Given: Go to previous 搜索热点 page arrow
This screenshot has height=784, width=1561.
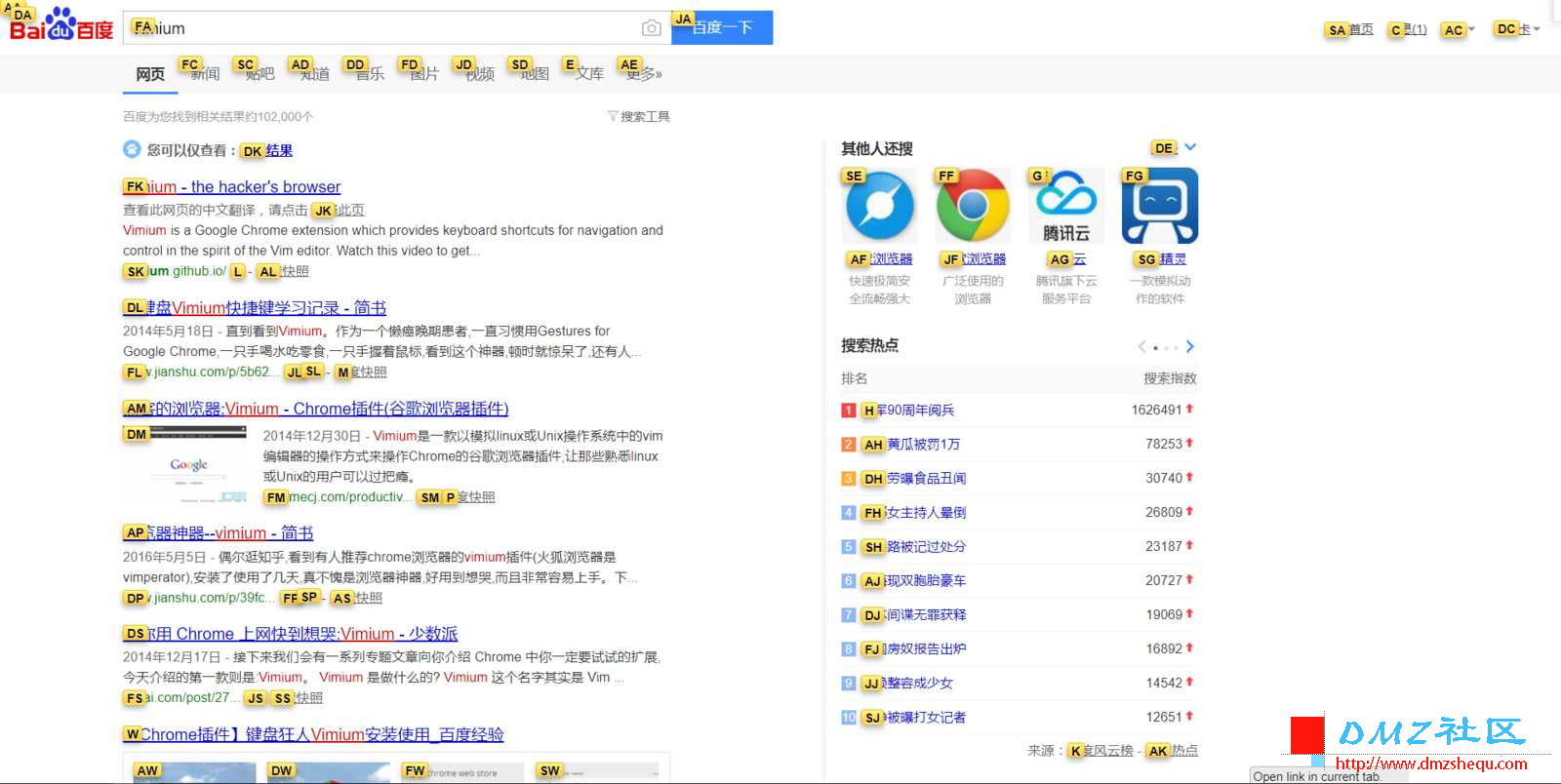Looking at the screenshot, I should (x=1142, y=347).
